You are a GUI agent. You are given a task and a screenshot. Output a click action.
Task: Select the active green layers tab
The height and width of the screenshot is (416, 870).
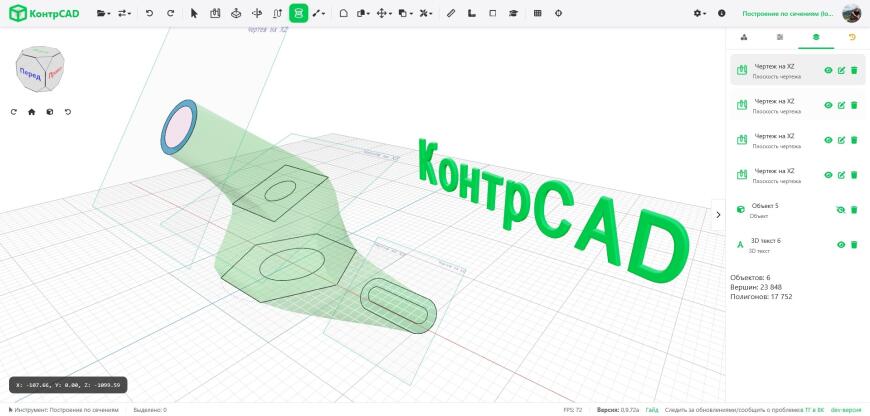(x=816, y=37)
